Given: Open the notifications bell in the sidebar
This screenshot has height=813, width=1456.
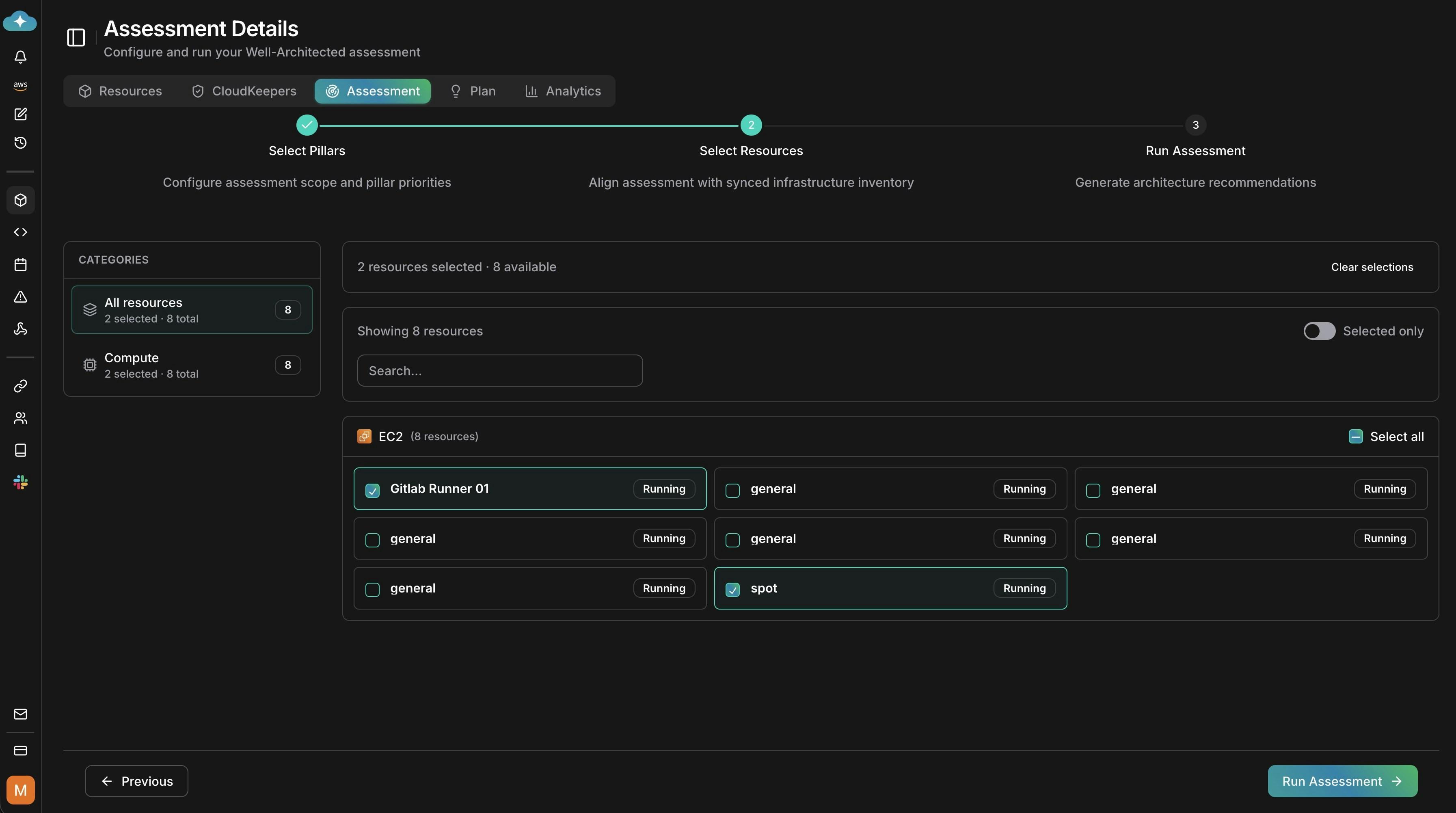Looking at the screenshot, I should click(20, 56).
